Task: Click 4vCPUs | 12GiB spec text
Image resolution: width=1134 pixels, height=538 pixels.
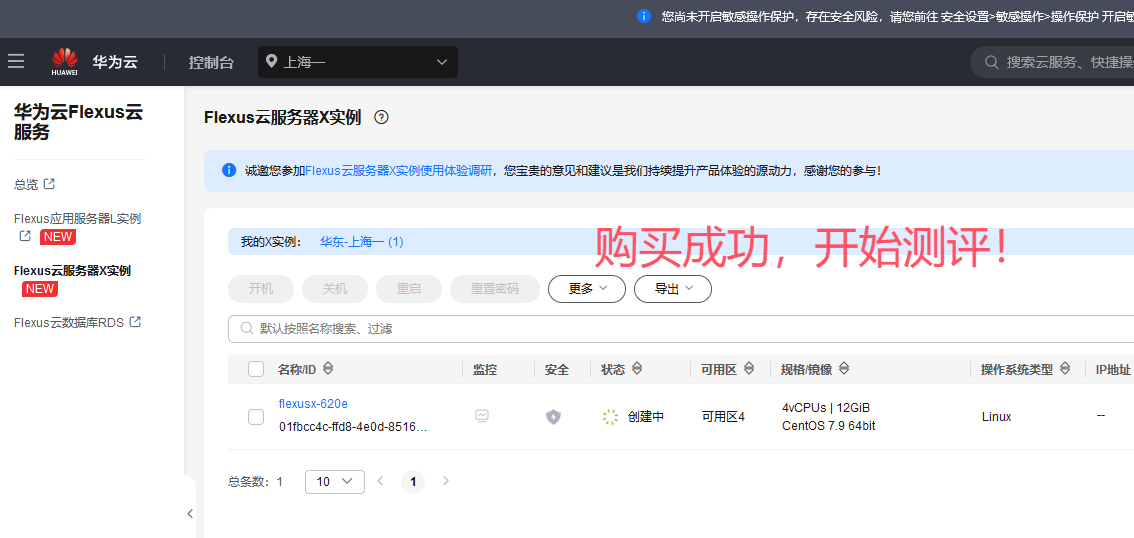Action: tap(826, 407)
